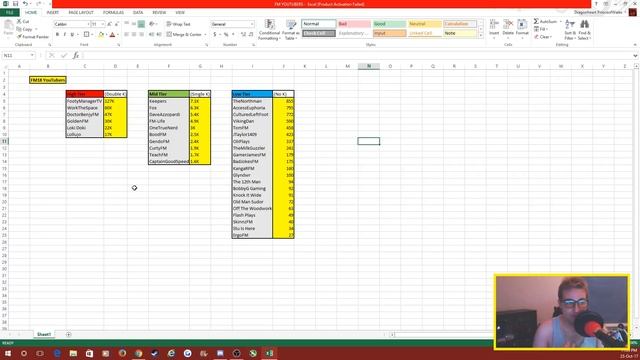Add a new sheet with plus button
This screenshot has height=360, width=640.
coord(68,334)
